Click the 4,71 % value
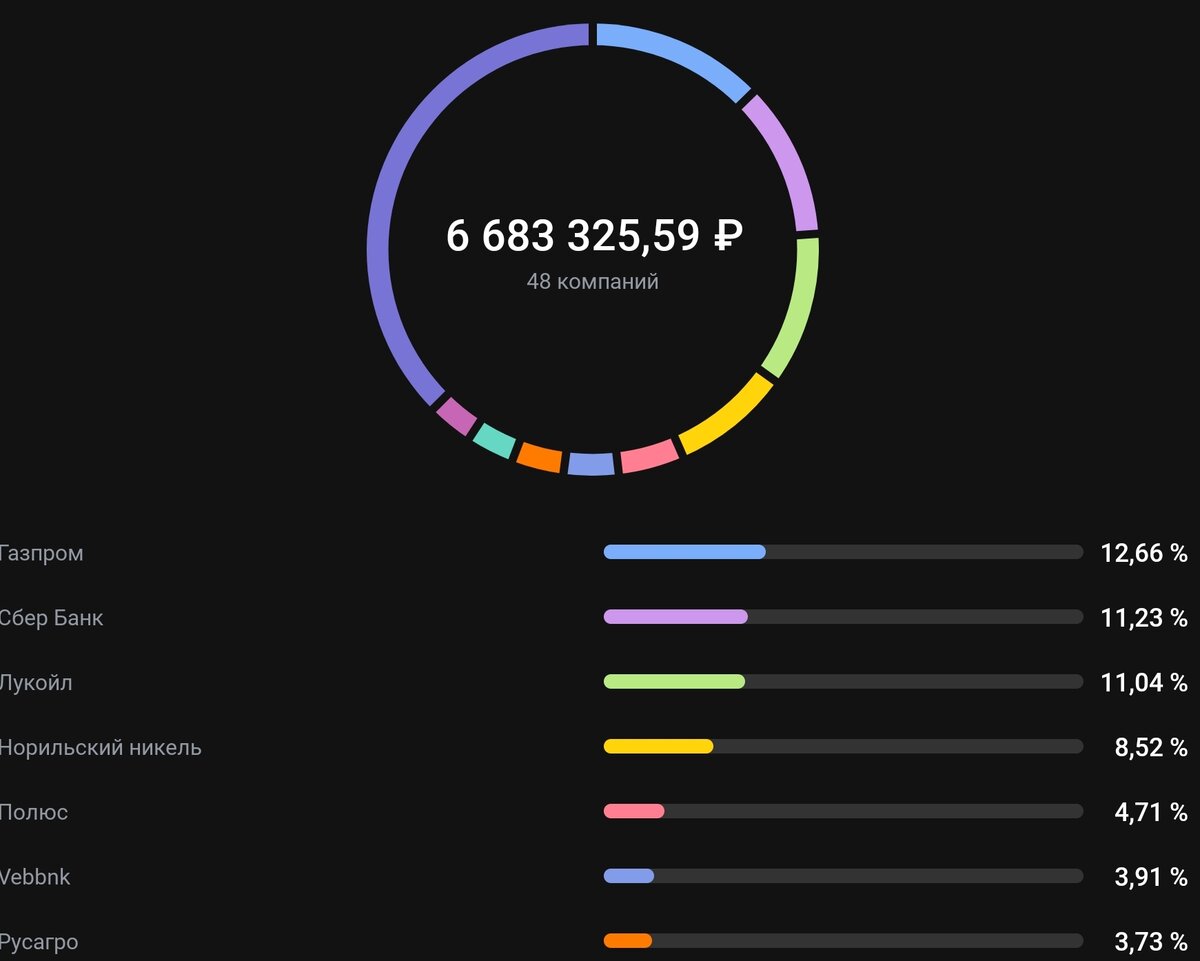The width and height of the screenshot is (1200, 961). point(1151,812)
